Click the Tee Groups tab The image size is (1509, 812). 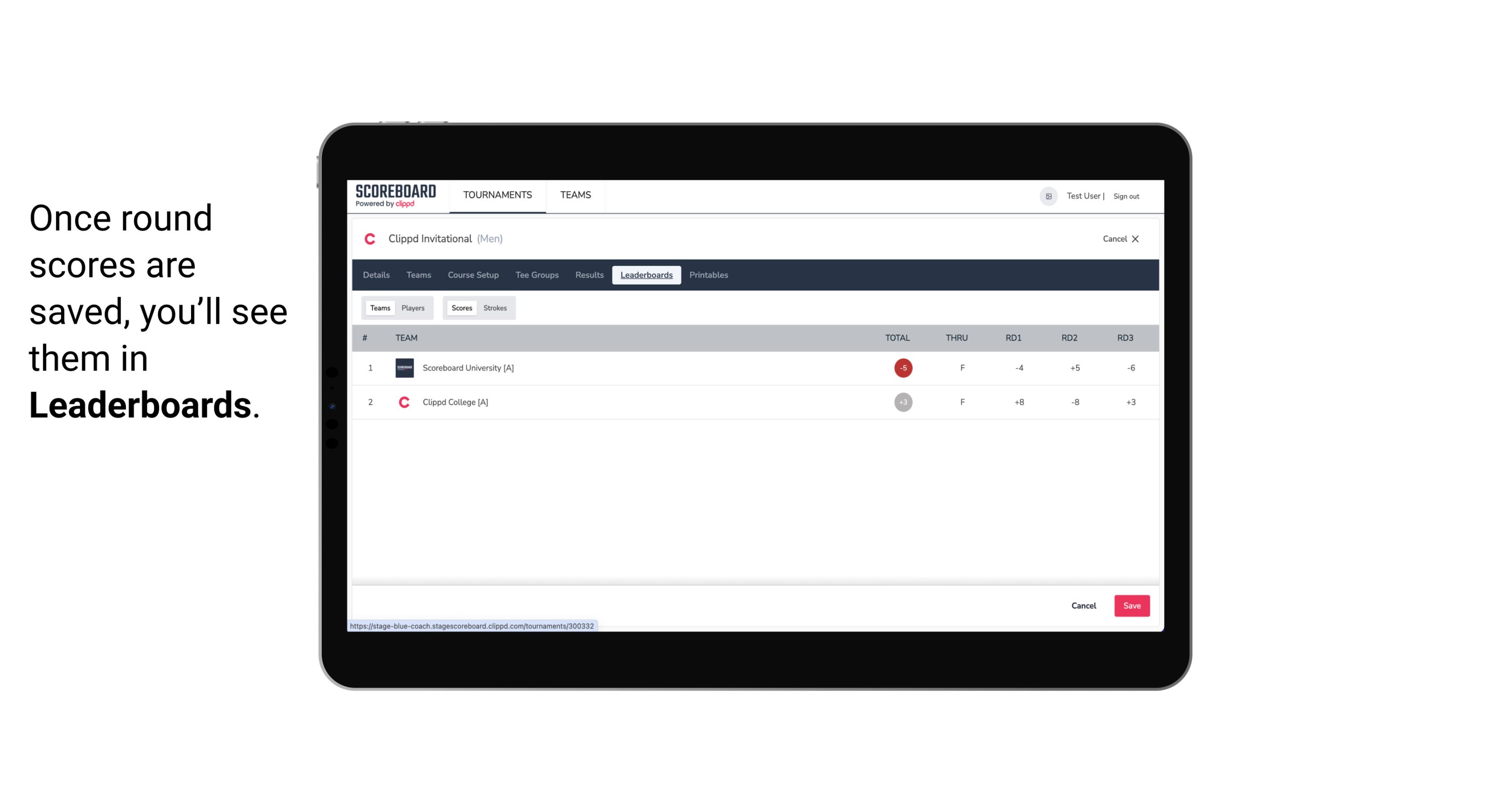point(536,275)
